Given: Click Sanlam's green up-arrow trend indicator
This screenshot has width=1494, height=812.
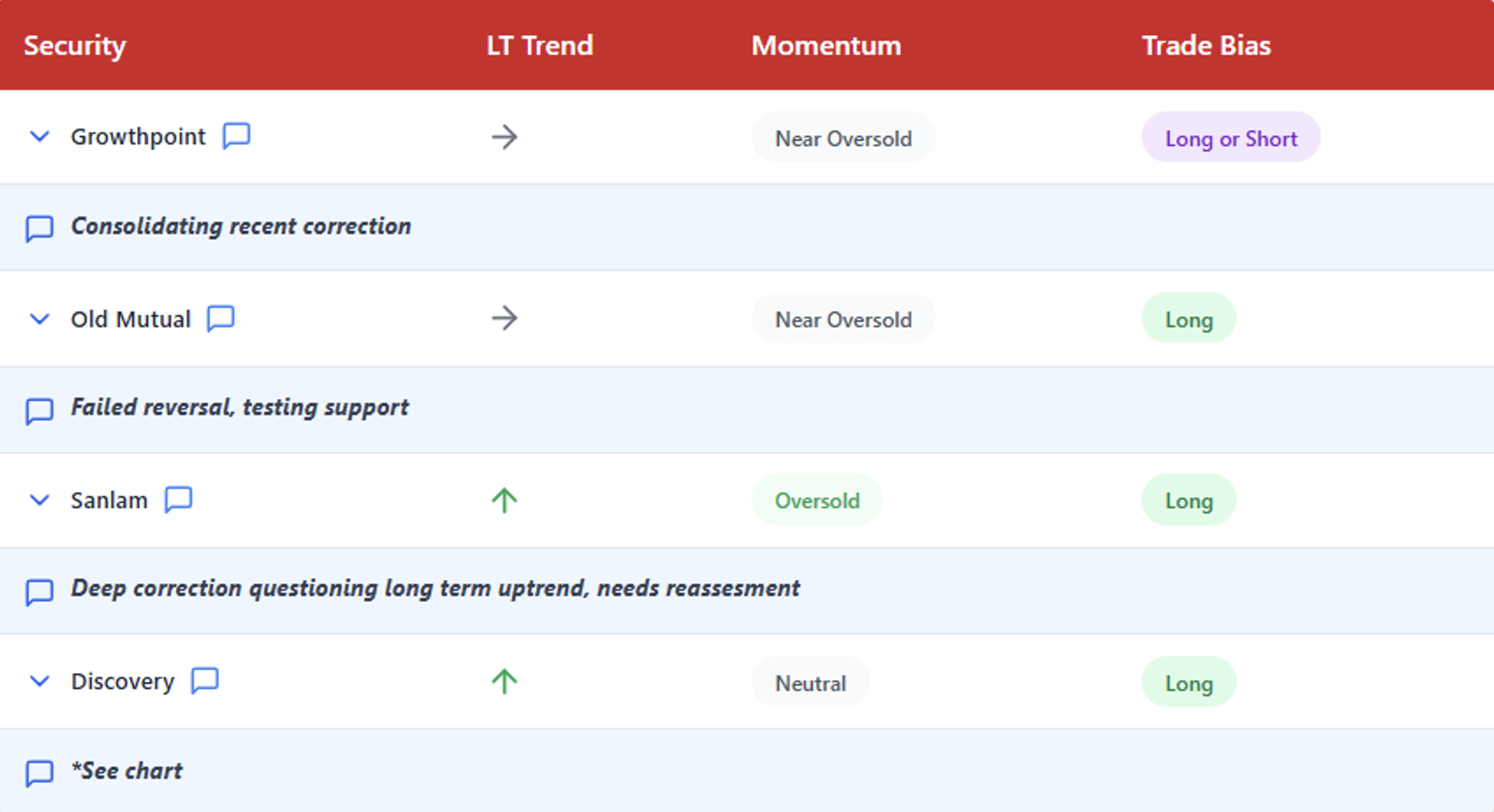Looking at the screenshot, I should (504, 500).
